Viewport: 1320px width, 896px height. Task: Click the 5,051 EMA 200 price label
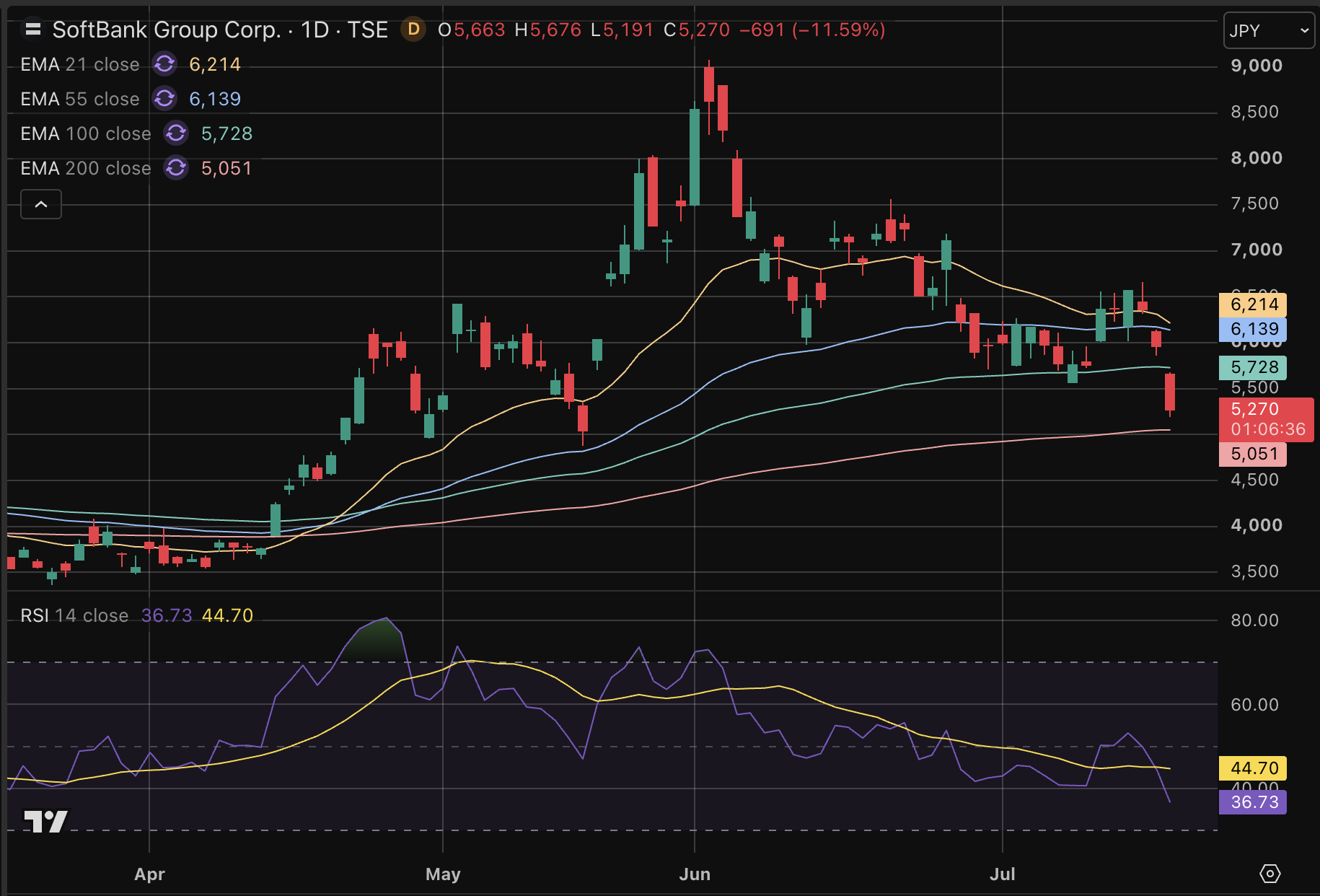click(1253, 454)
